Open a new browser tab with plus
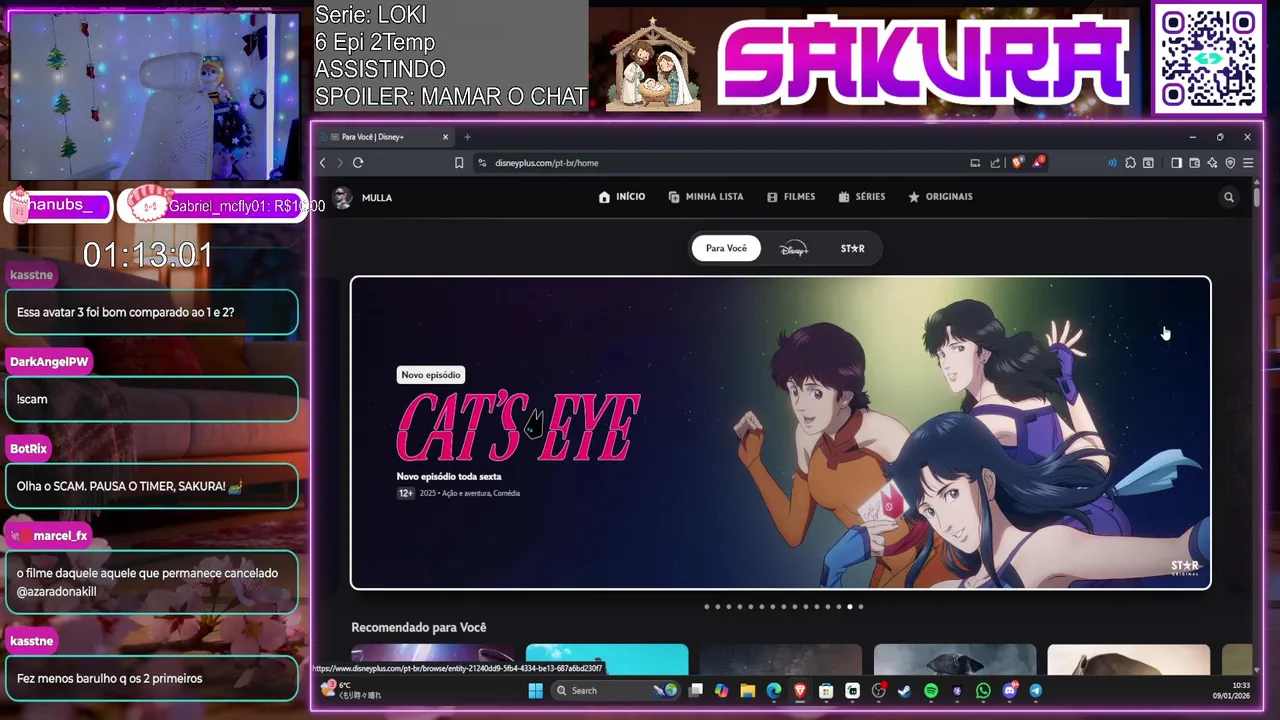 (467, 137)
